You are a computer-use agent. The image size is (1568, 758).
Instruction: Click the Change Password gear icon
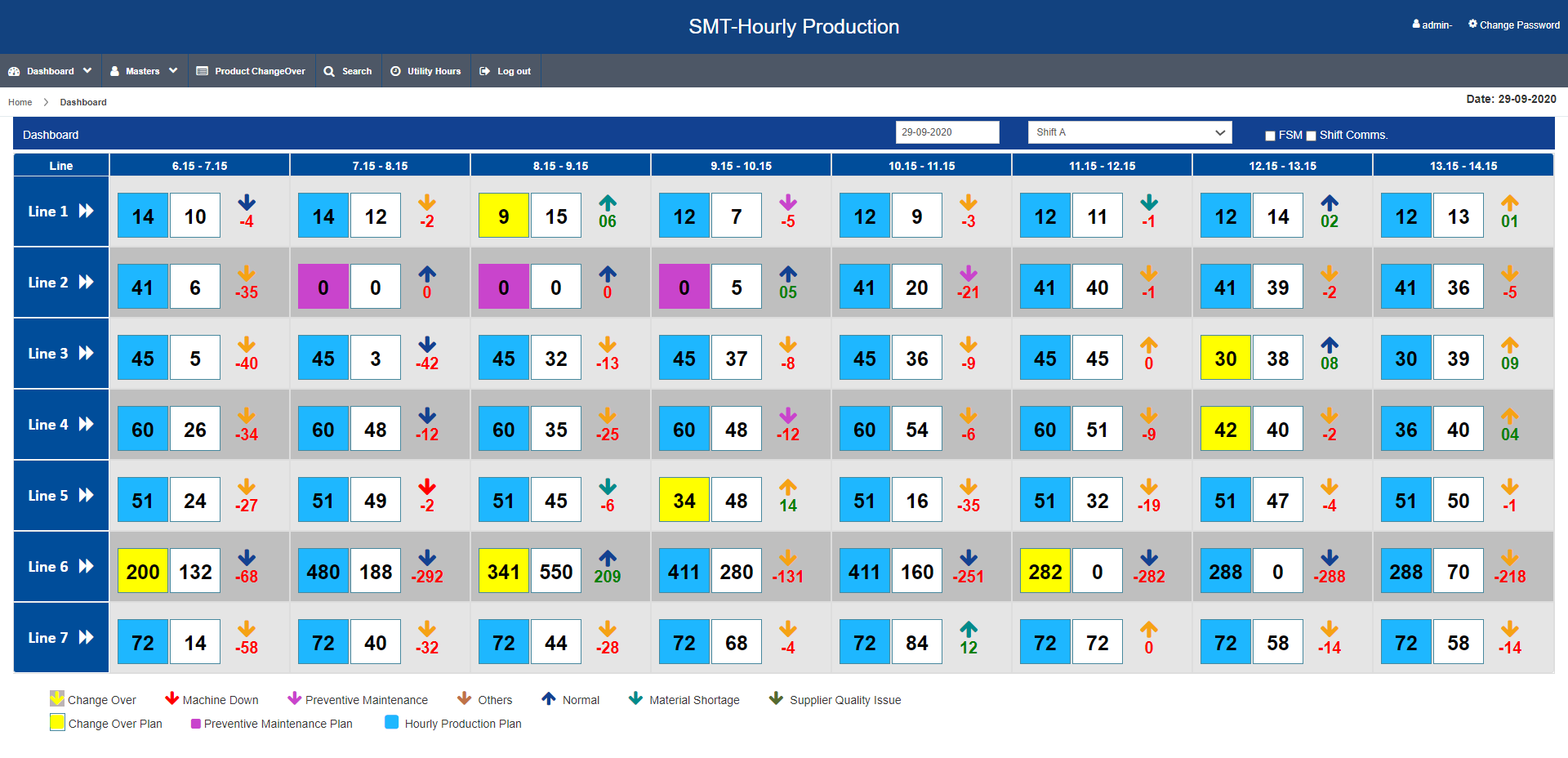(1472, 25)
